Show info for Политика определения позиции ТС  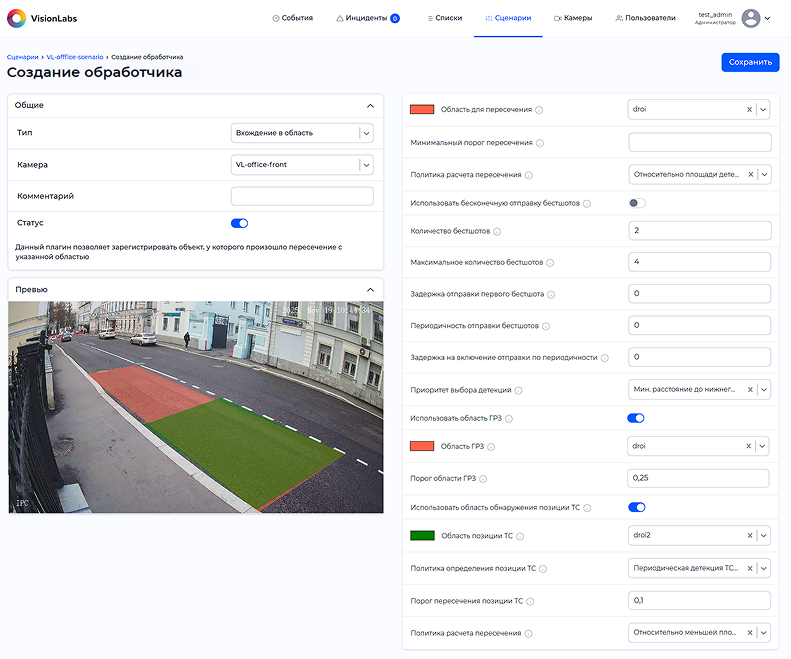click(543, 569)
